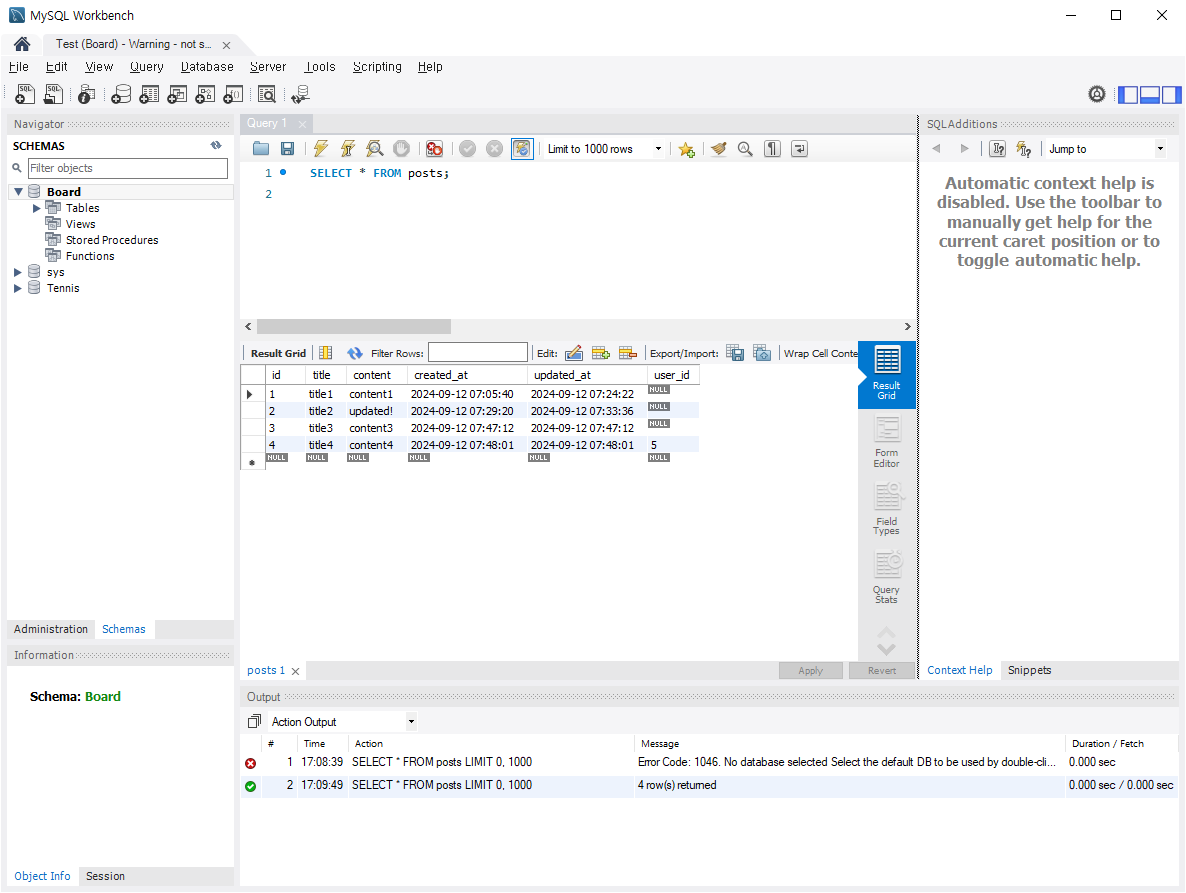Image resolution: width=1186 pixels, height=893 pixels.
Task: Open the find panel magnifier icon
Action: pyautogui.click(x=745, y=149)
